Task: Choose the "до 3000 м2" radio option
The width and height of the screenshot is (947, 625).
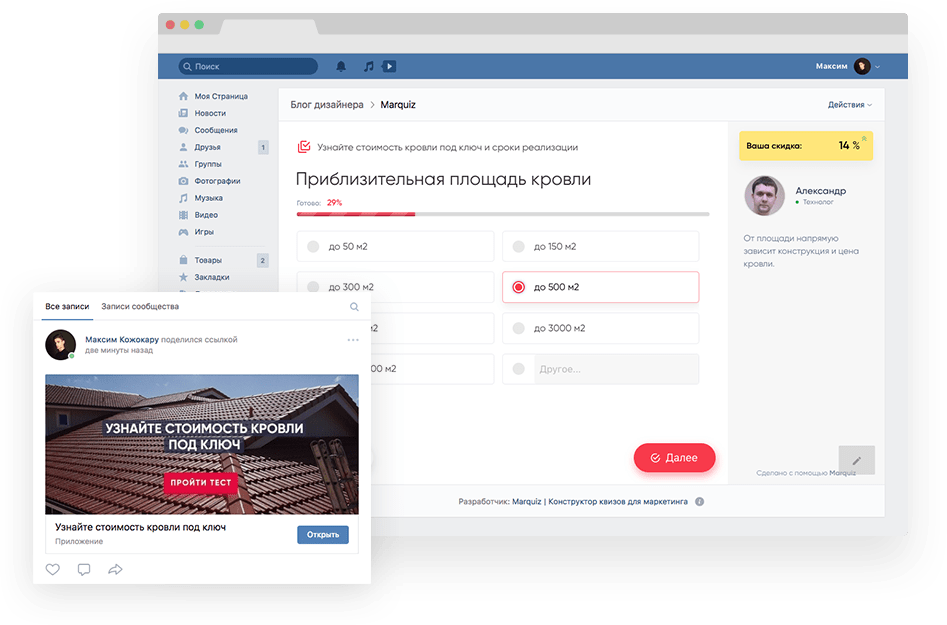Action: point(600,328)
